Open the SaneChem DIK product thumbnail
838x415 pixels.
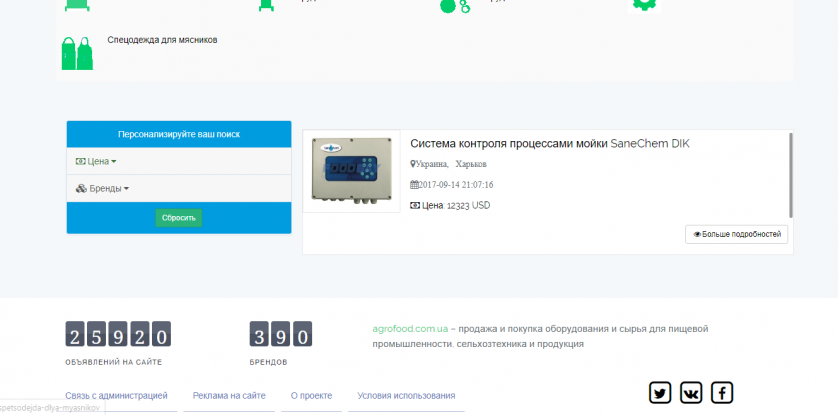tap(352, 171)
